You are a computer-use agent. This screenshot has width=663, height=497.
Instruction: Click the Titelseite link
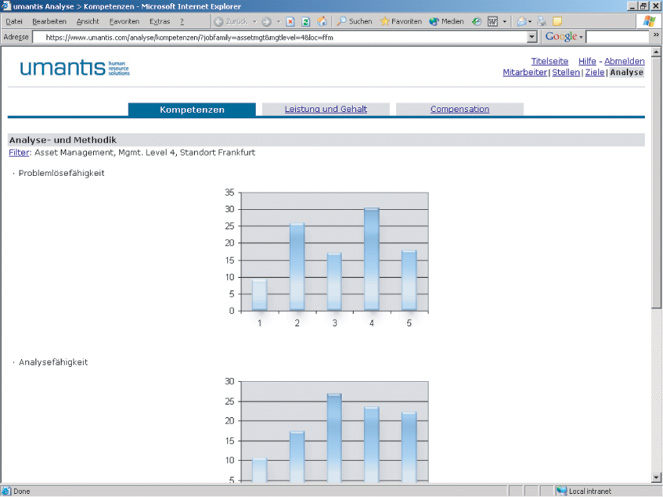(x=549, y=61)
